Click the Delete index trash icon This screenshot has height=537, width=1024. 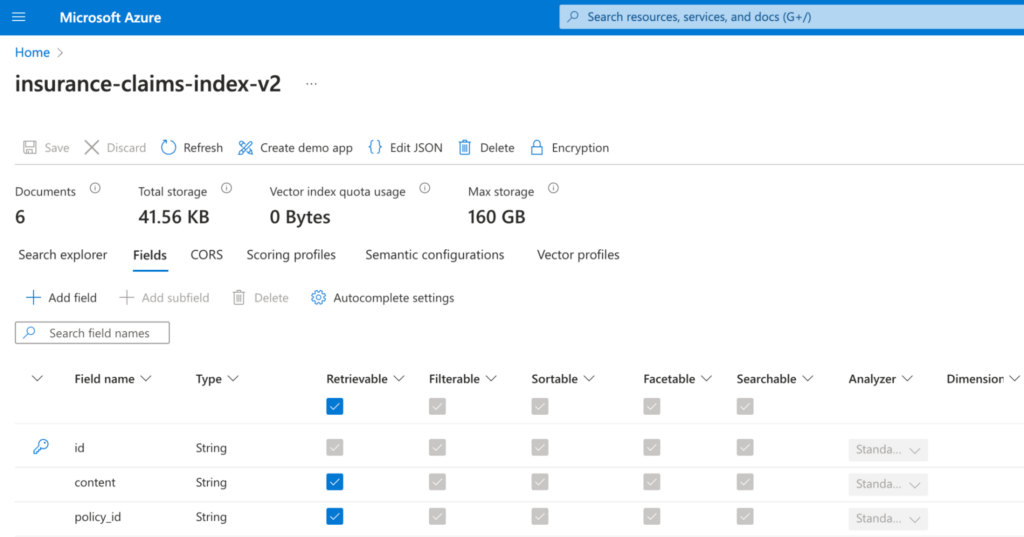coord(465,147)
